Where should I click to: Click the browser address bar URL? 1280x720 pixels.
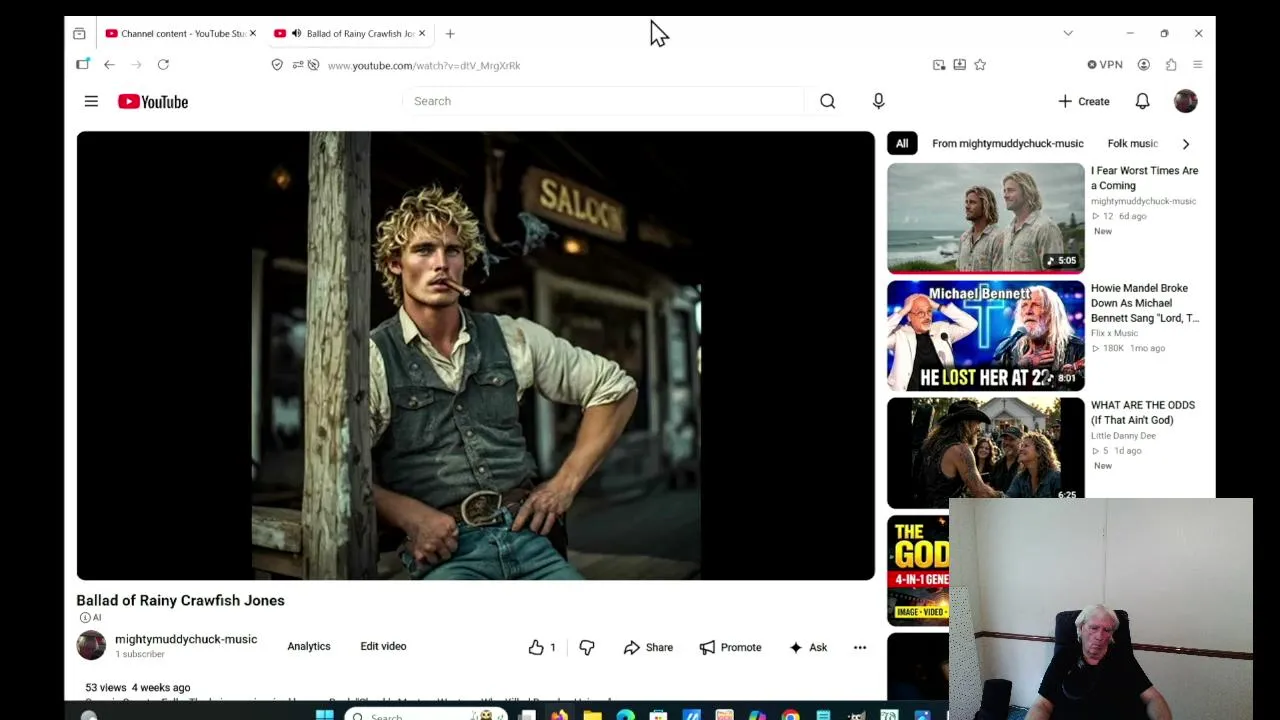(x=424, y=66)
